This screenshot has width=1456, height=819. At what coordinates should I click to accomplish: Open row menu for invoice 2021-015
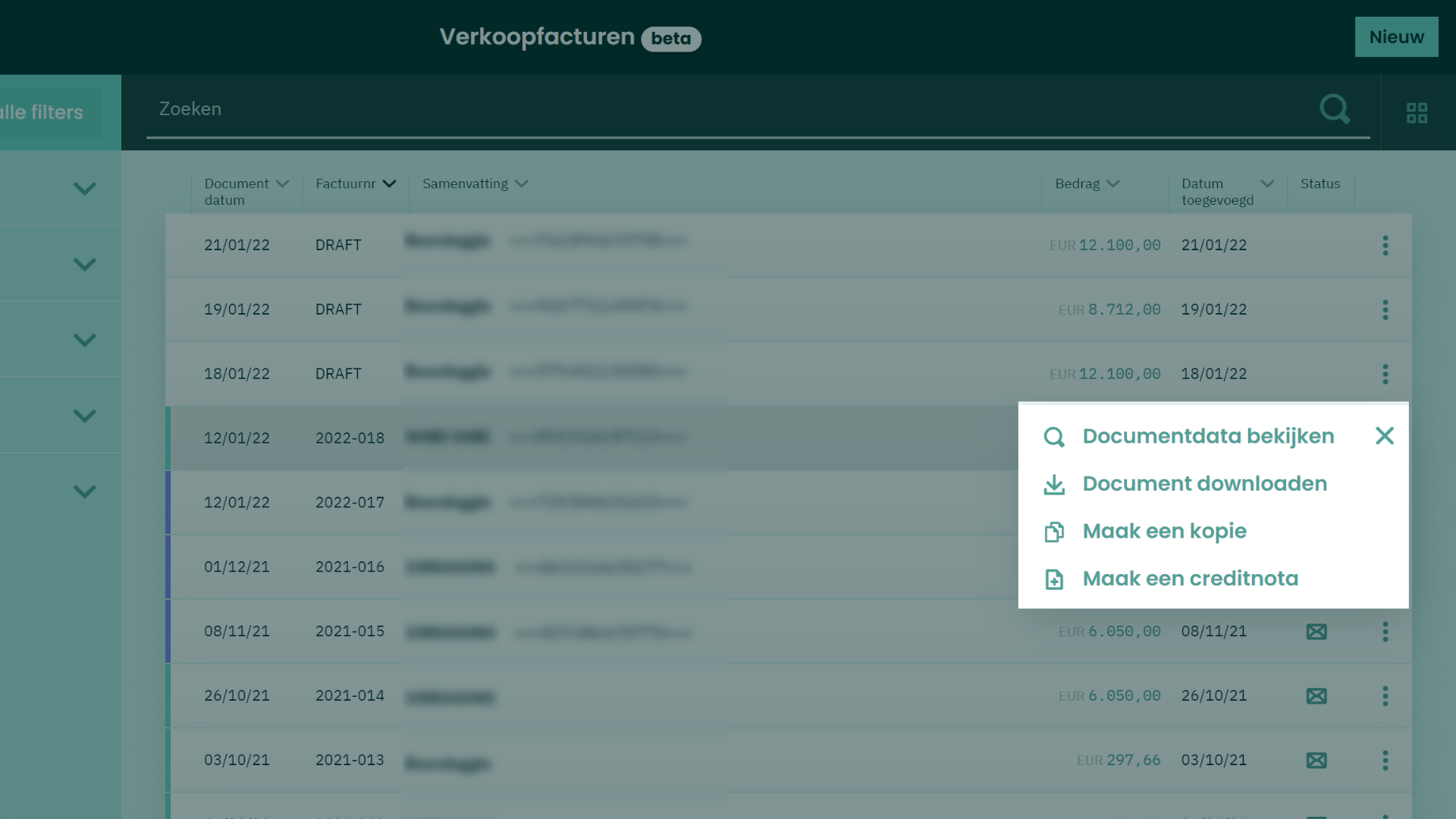1385,632
